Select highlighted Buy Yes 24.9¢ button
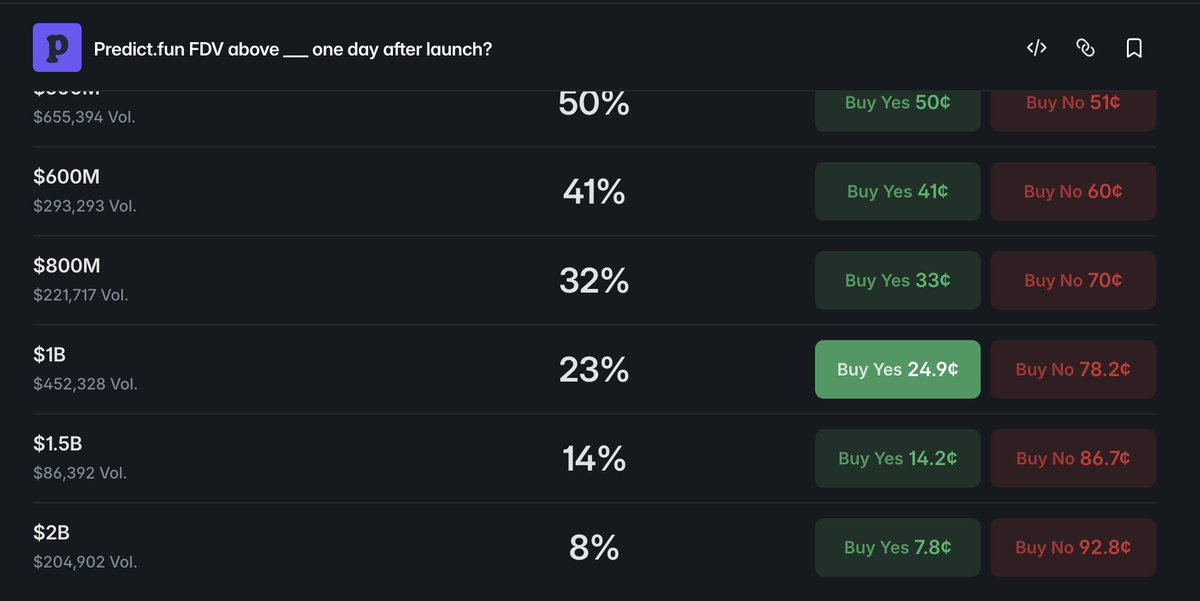This screenshot has width=1200, height=601. (x=898, y=369)
